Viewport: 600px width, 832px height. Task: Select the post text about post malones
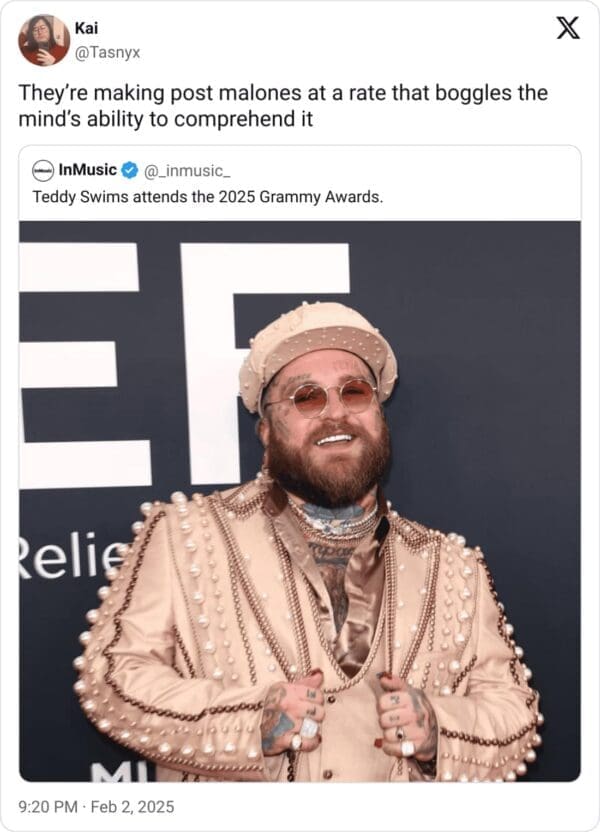coord(283,106)
